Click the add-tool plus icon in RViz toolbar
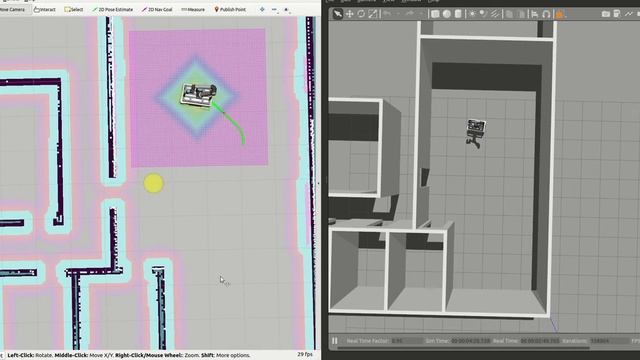Viewport: 640px width, 360px height. [262, 9]
